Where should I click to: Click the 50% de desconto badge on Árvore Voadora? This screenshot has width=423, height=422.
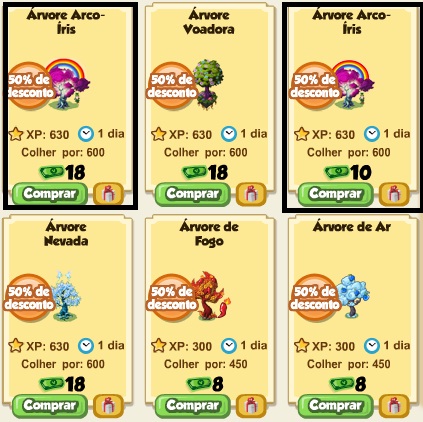(172, 86)
